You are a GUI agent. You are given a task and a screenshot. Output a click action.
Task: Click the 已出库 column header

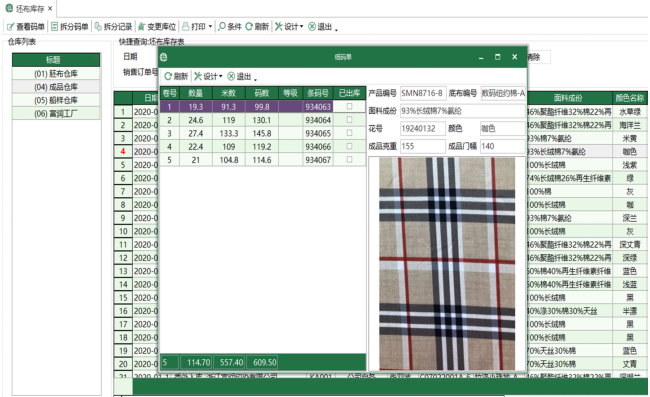point(349,93)
